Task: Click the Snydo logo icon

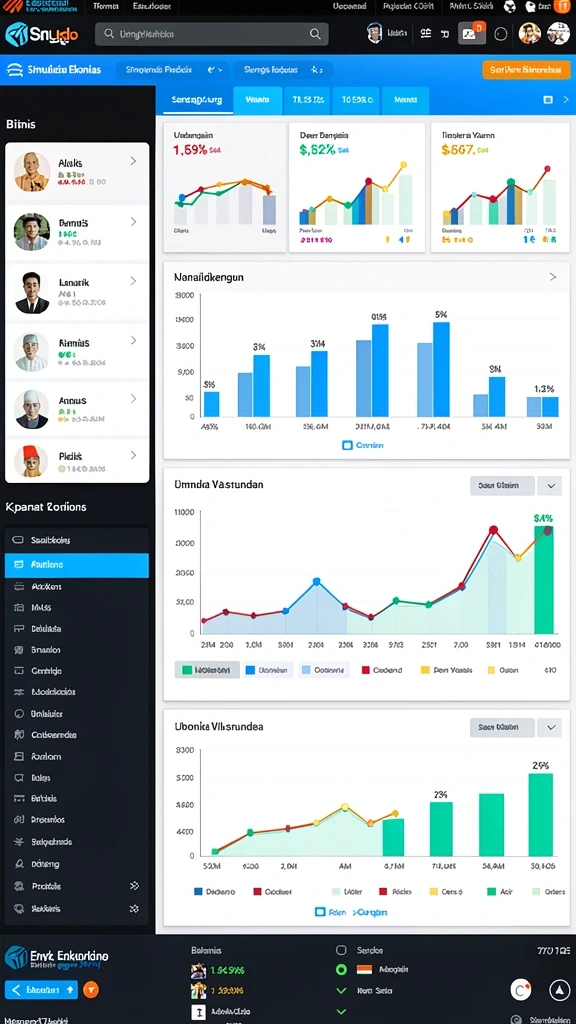Action: coord(16,34)
